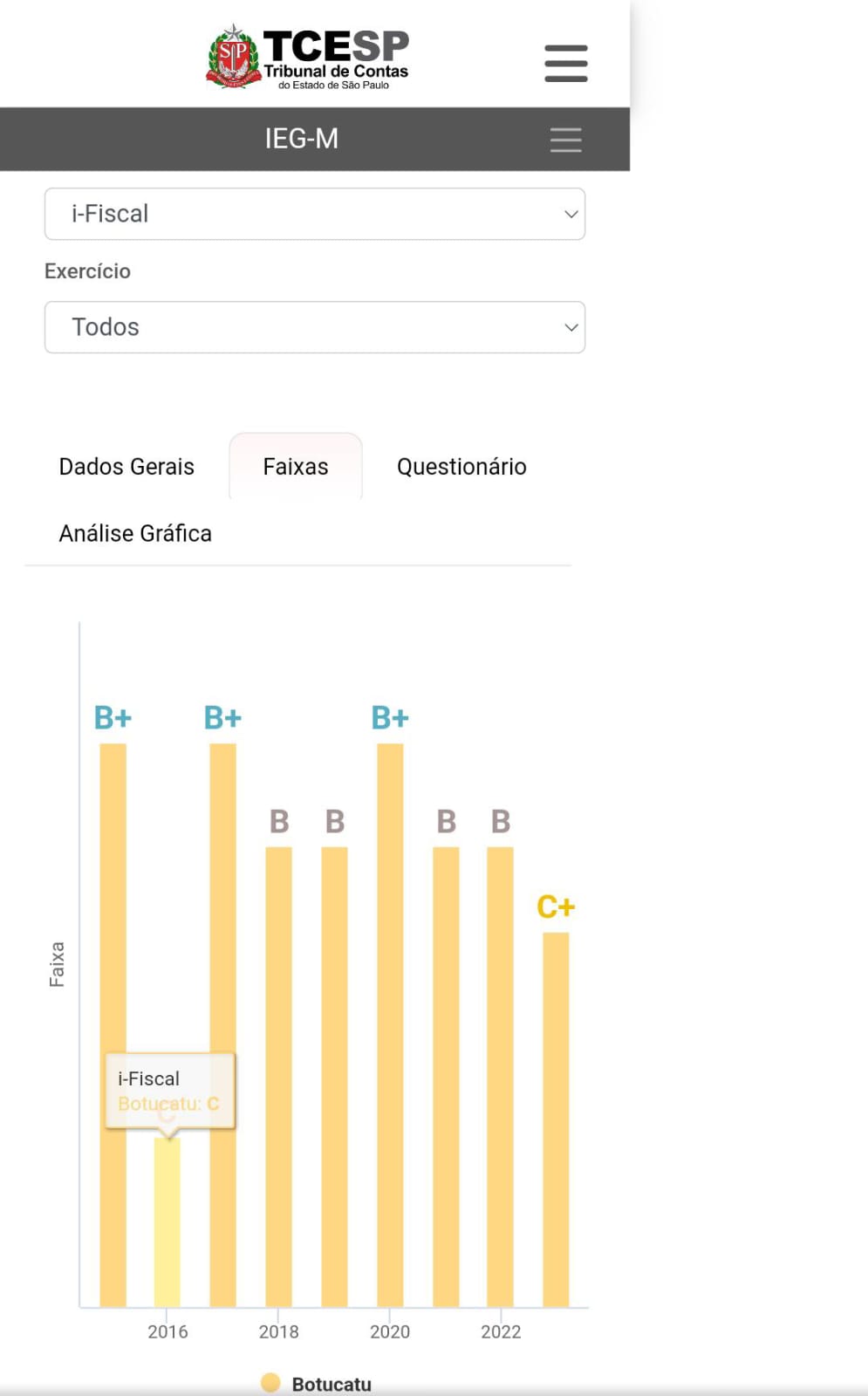Select the Faixas tab
Screen dimensions: 868x1396
[x=296, y=467]
